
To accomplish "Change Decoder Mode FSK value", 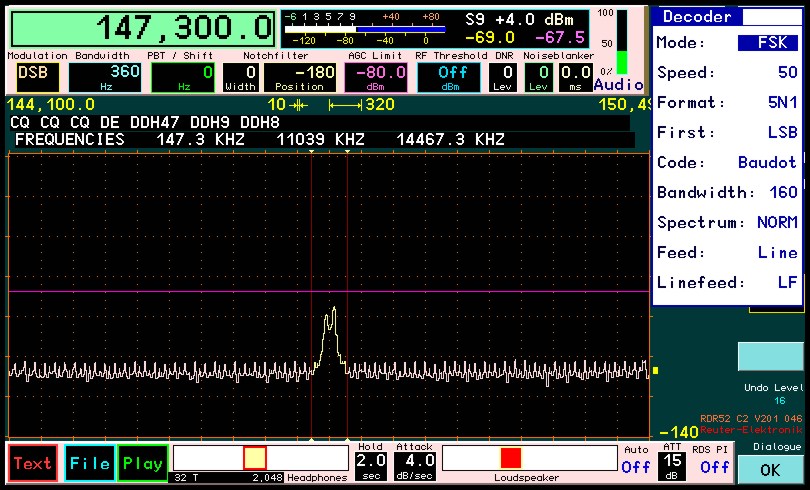I will [768, 42].
